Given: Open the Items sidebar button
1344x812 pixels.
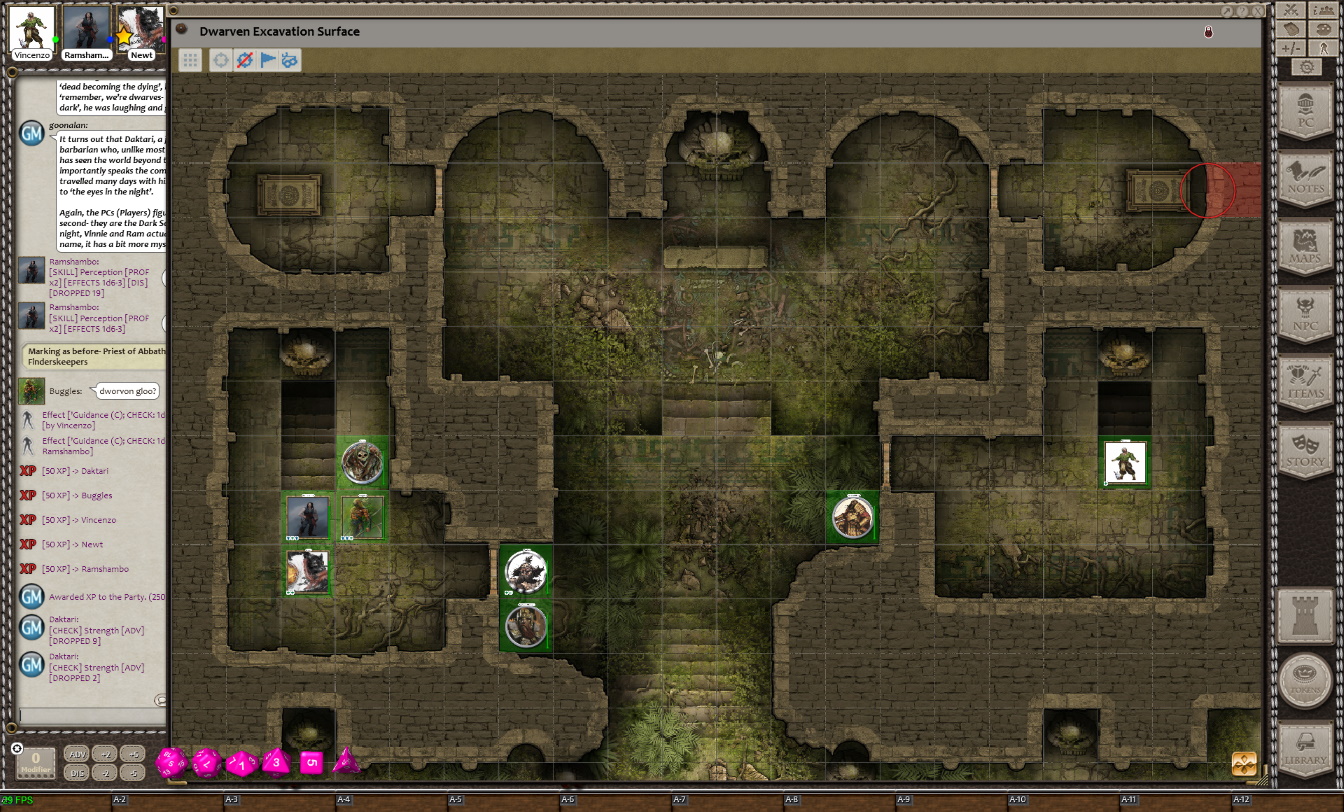Looking at the screenshot, I should (x=1306, y=381).
